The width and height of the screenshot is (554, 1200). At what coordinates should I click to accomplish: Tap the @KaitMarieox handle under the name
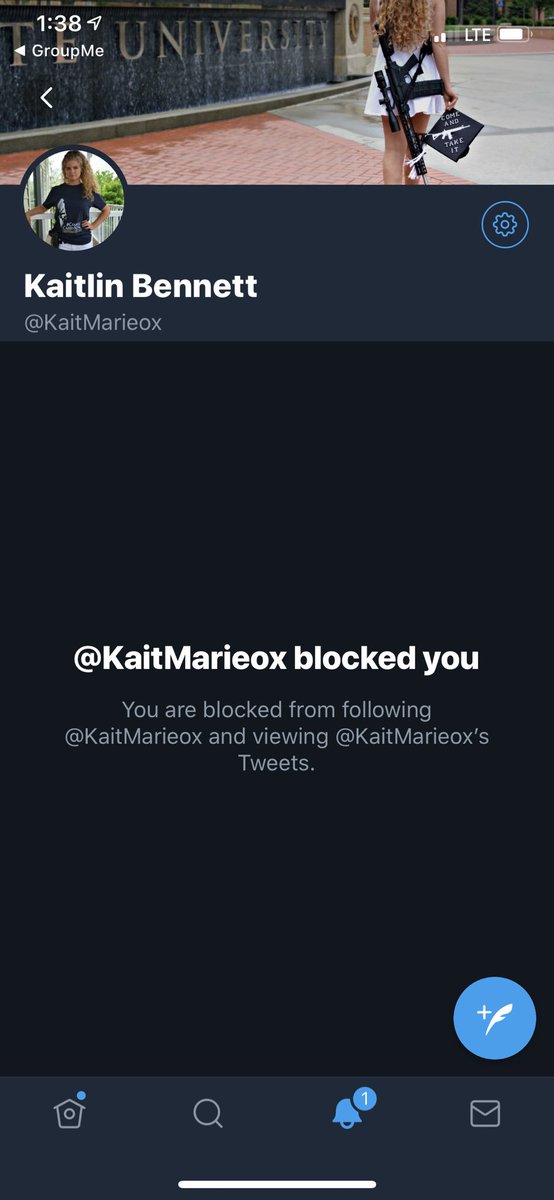point(93,323)
